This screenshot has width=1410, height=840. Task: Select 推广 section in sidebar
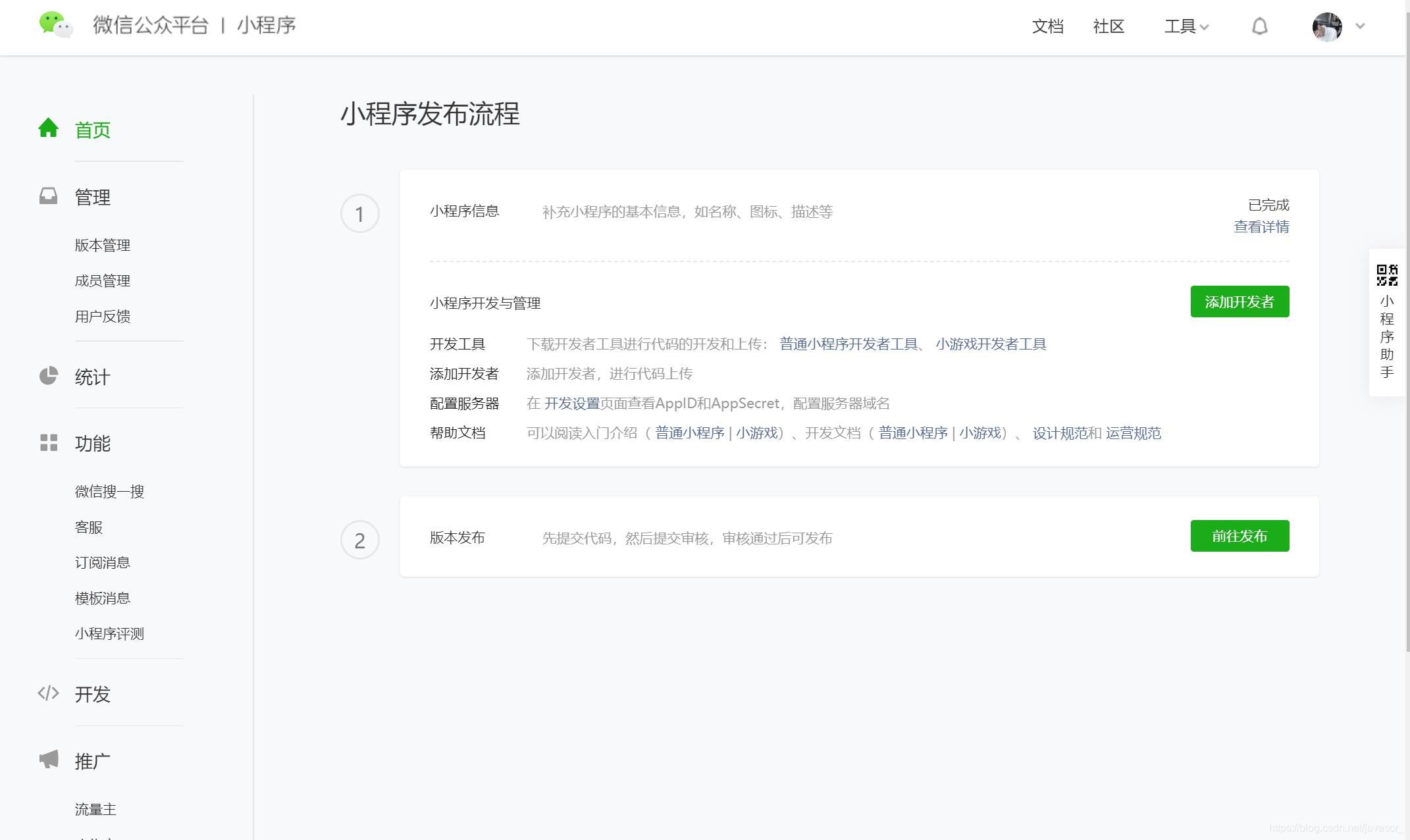(93, 761)
